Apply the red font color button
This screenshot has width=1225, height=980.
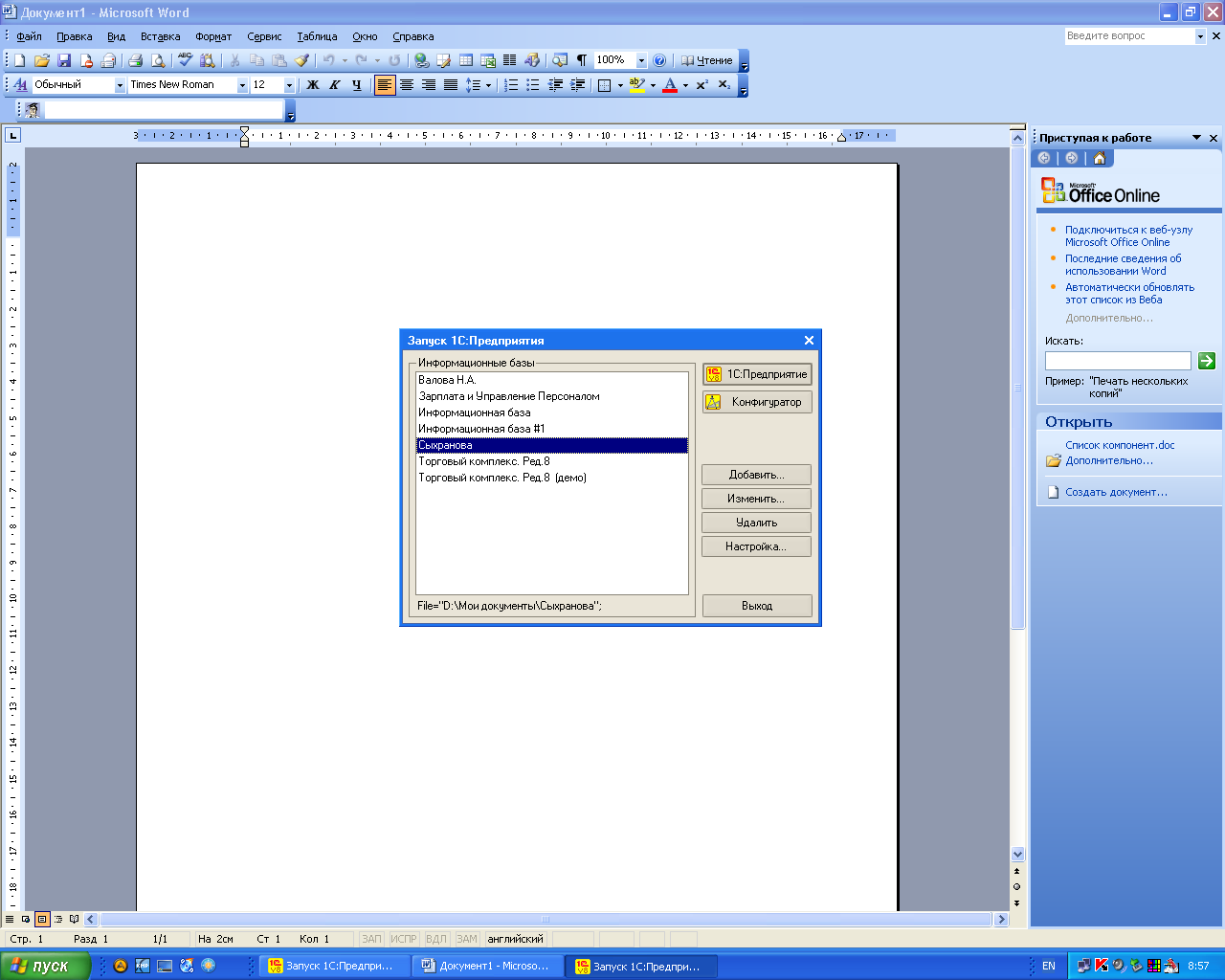click(x=670, y=85)
